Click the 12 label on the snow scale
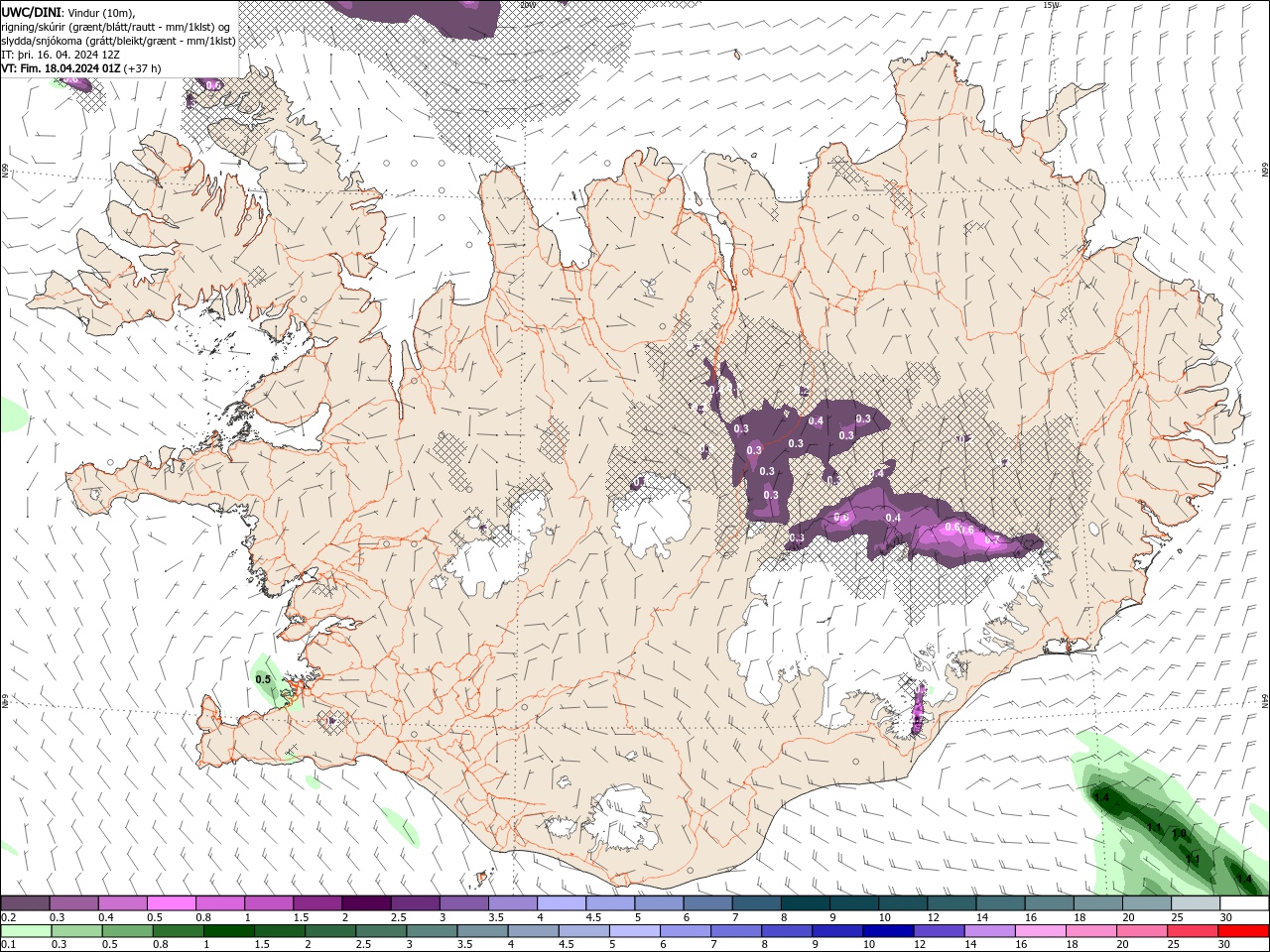 point(933,917)
